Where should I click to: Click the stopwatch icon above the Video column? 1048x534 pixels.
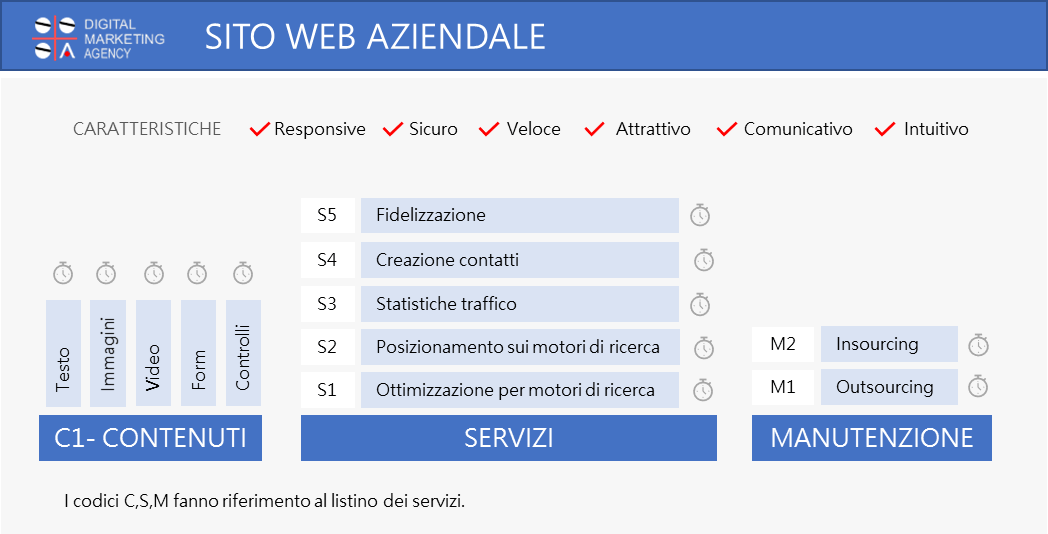pos(154,273)
